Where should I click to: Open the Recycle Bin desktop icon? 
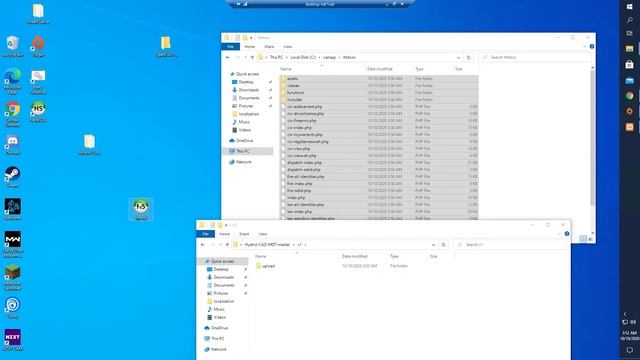pyautogui.click(x=13, y=46)
